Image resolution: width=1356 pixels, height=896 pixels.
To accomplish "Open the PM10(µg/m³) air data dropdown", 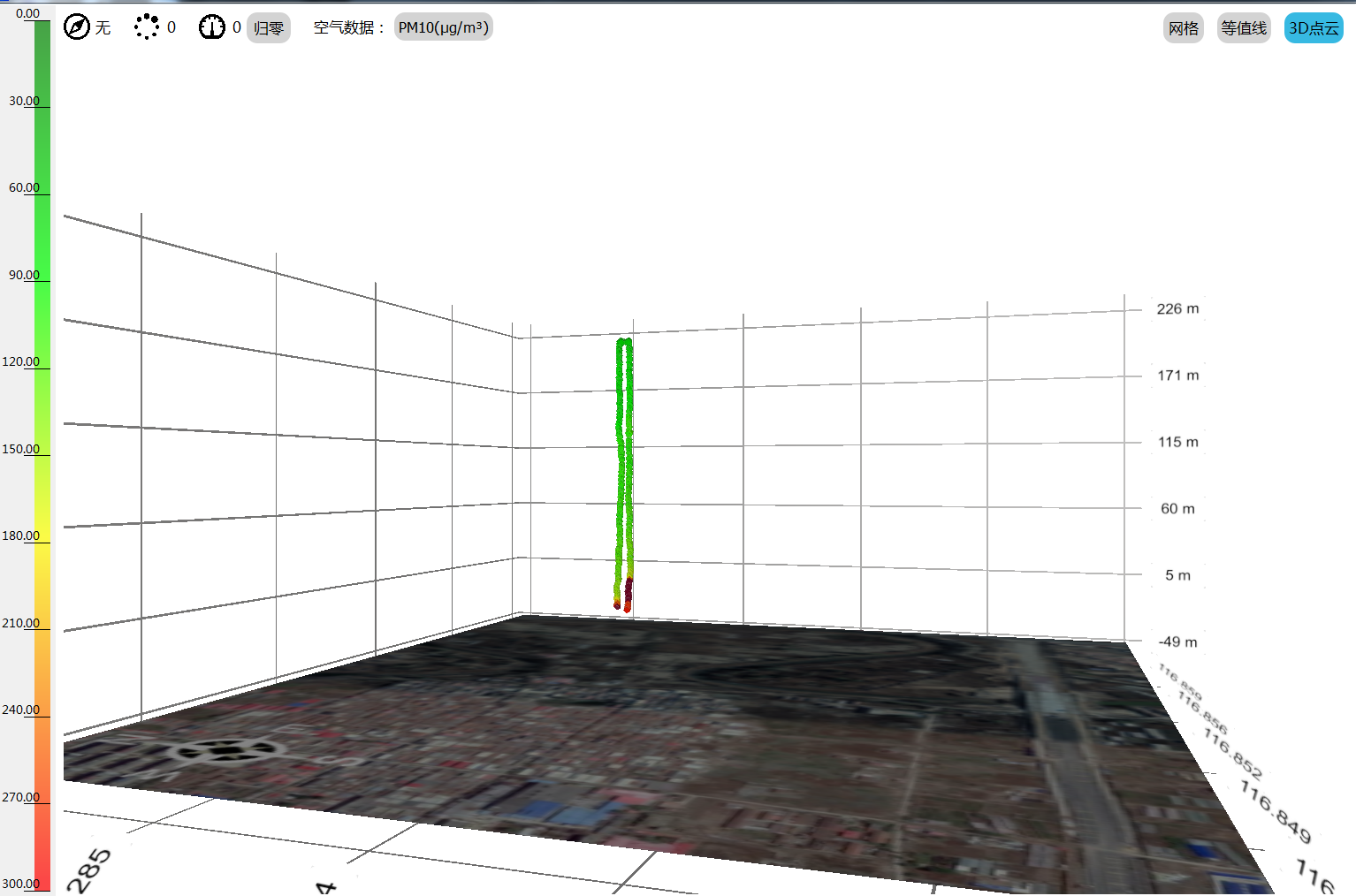I will point(443,27).
